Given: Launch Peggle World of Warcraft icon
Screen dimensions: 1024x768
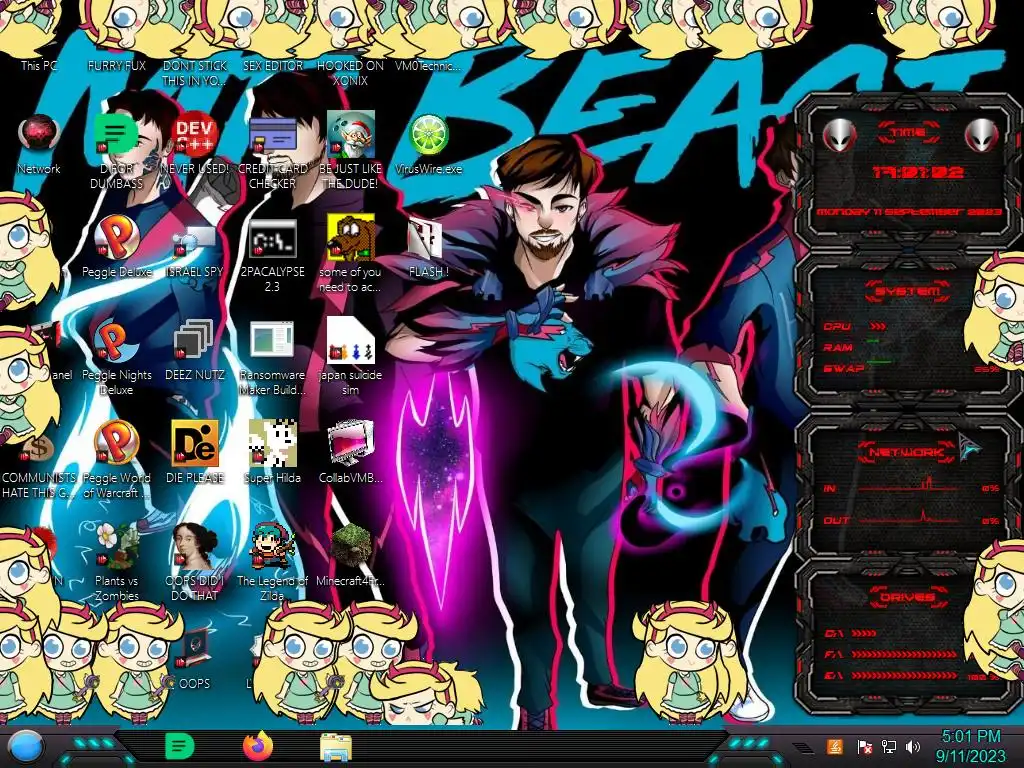Looking at the screenshot, I should click(x=116, y=443).
